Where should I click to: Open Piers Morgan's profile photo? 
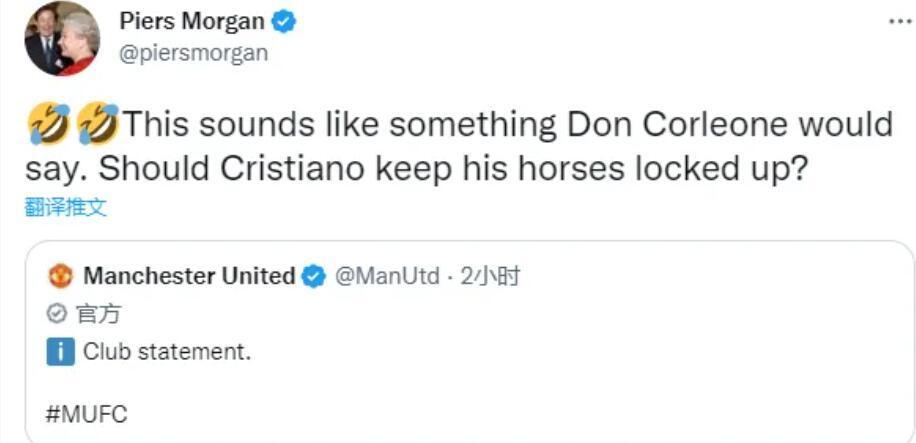(62, 39)
